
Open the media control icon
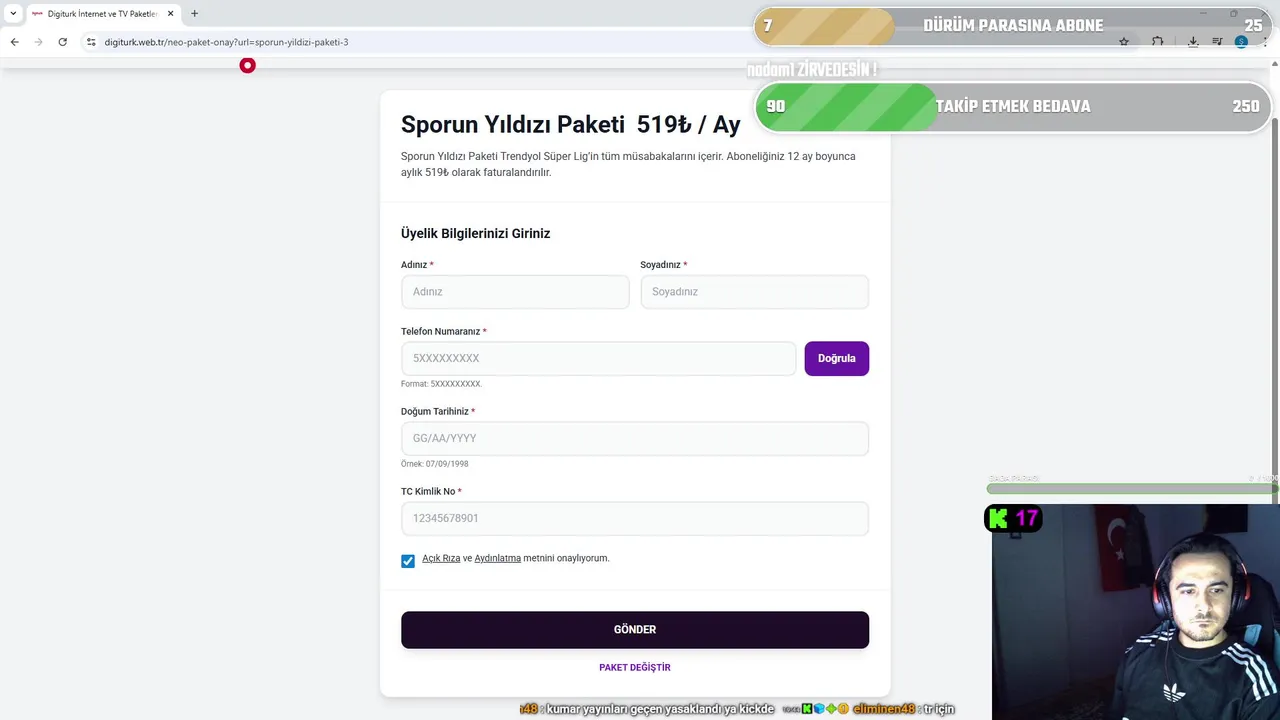point(1217,42)
